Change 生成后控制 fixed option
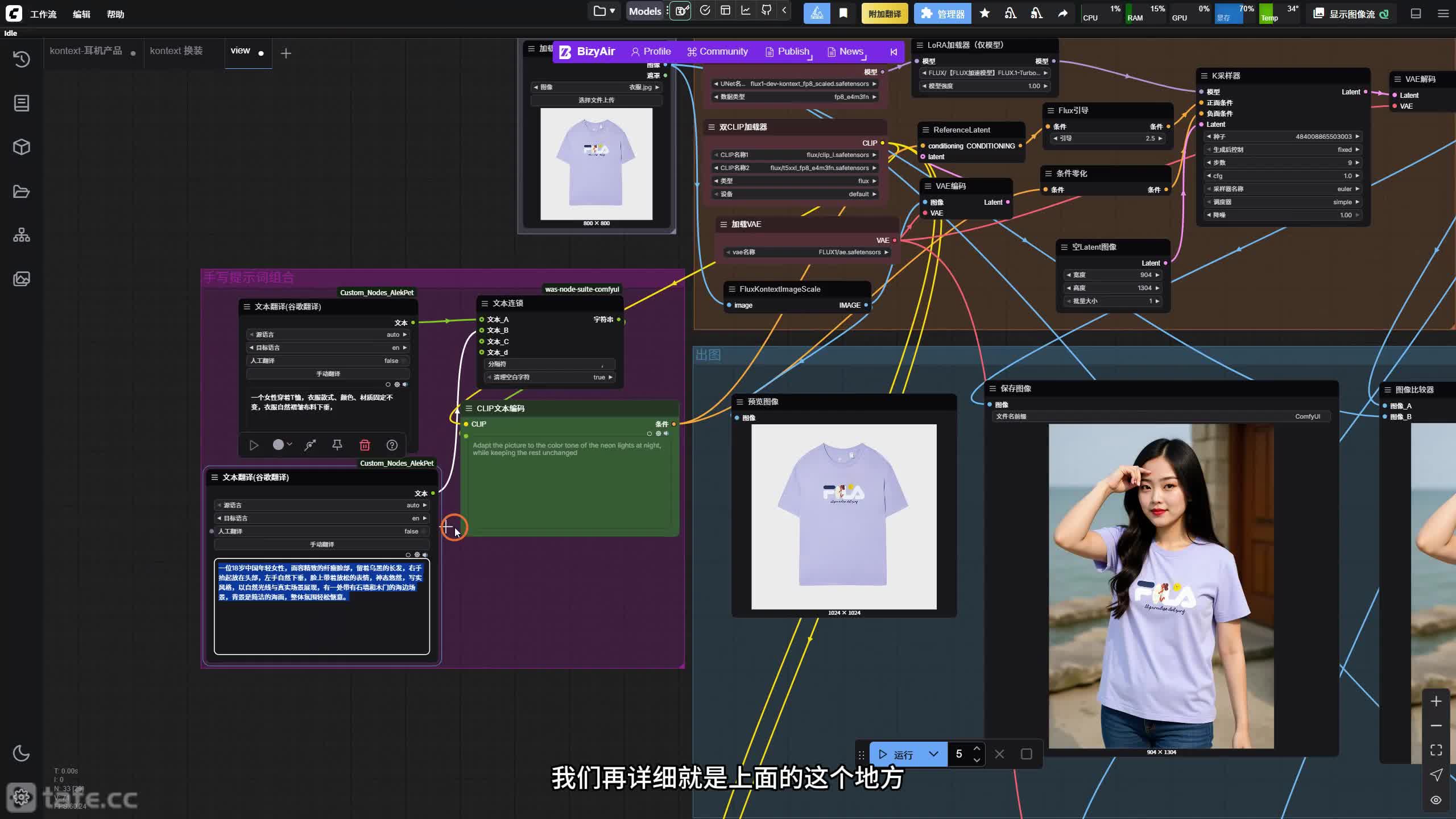Viewport: 1456px width, 819px height. [1283, 150]
